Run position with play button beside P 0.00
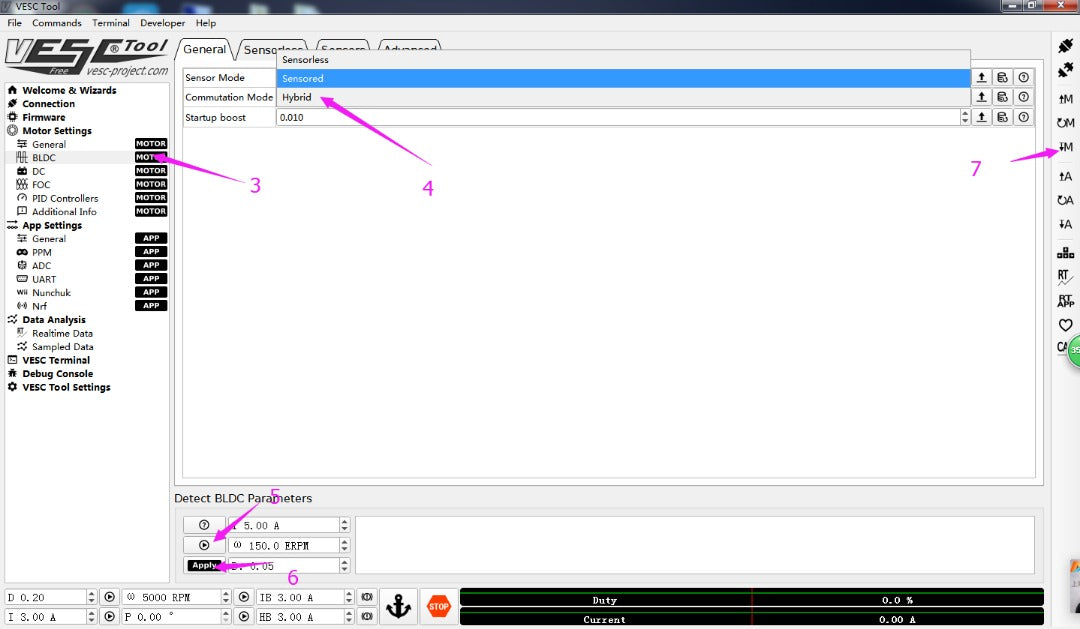This screenshot has width=1080, height=629. (244, 617)
